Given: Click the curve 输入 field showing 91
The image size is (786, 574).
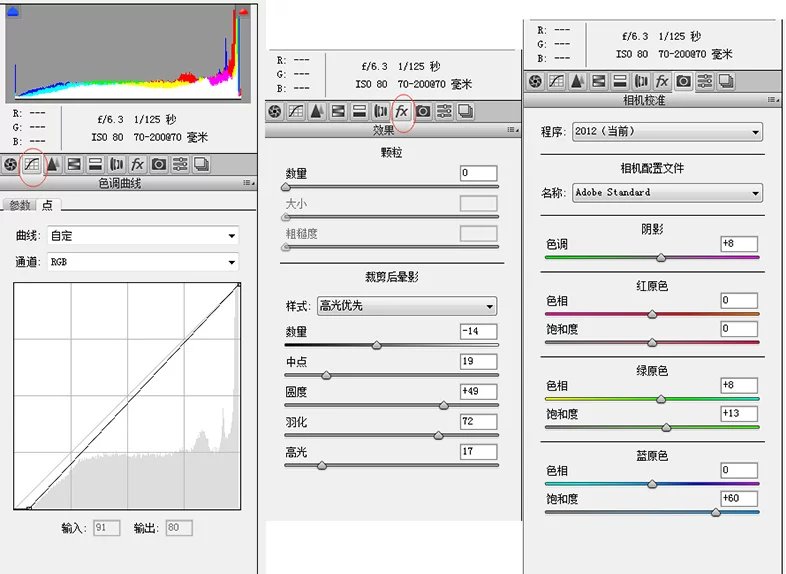Looking at the screenshot, I should [107, 528].
